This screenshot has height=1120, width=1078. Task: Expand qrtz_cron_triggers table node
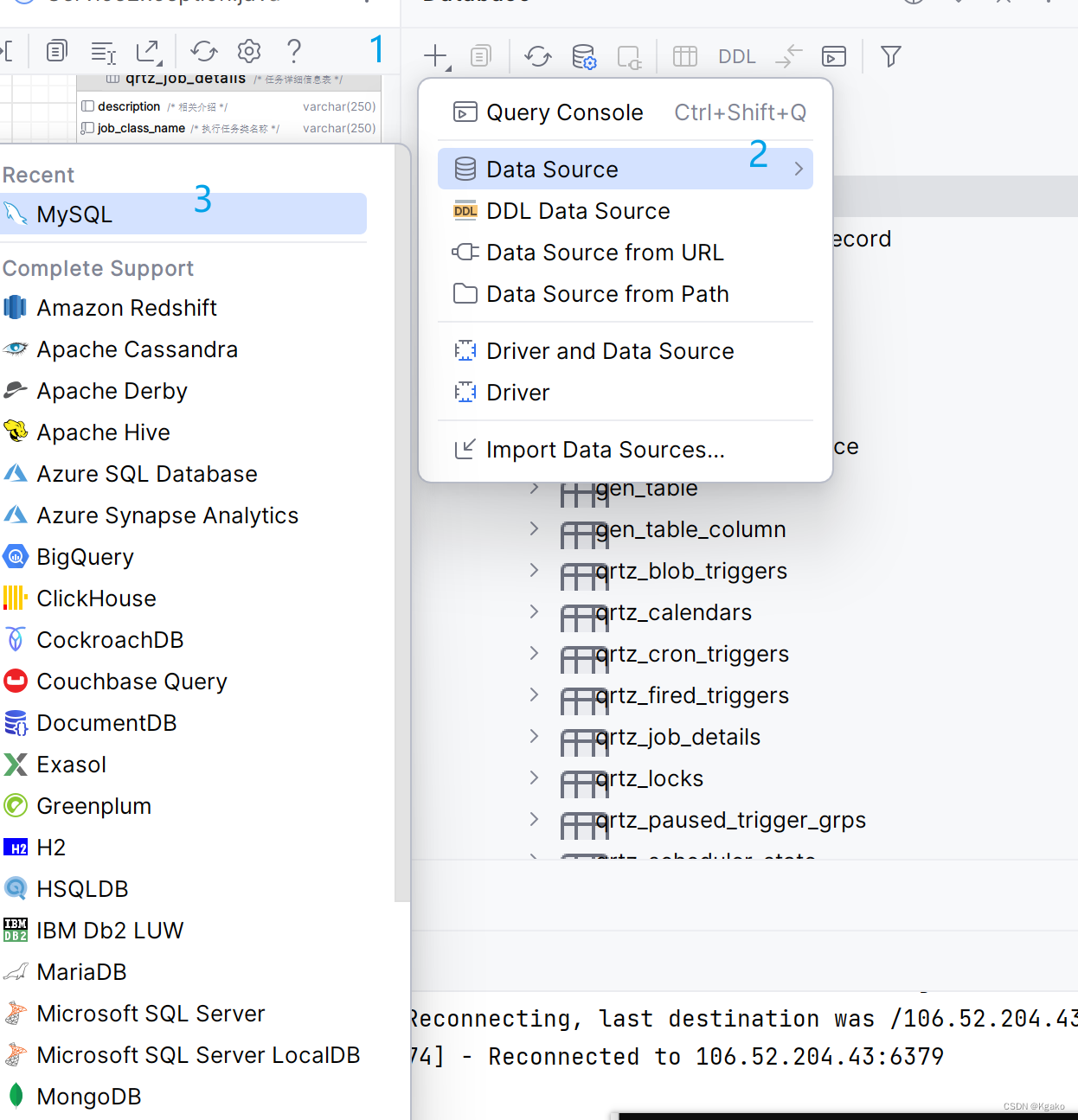(534, 653)
